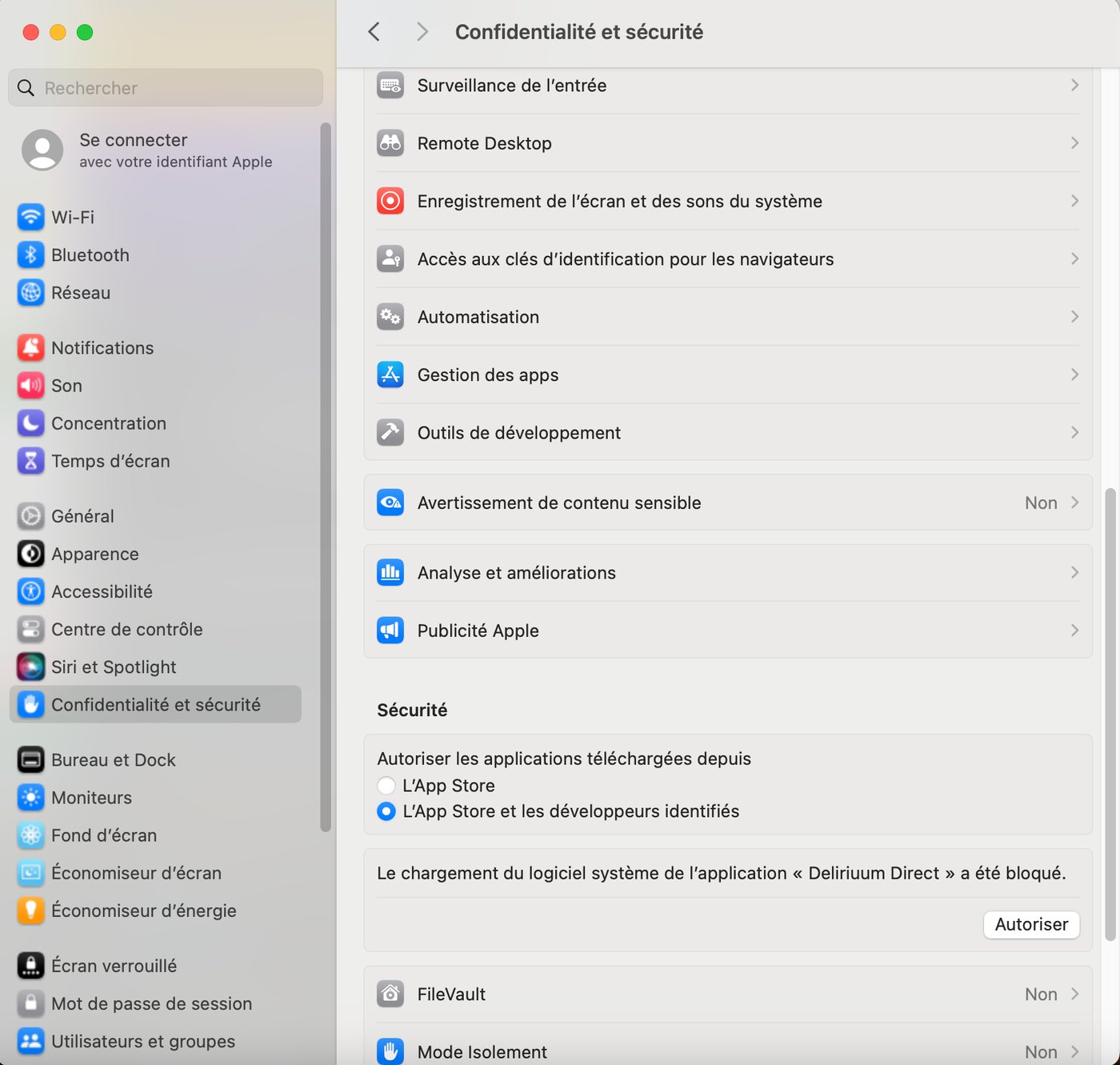Click the main pane vertical scrollbar
The width and height of the screenshot is (1120, 1065).
click(x=1110, y=714)
